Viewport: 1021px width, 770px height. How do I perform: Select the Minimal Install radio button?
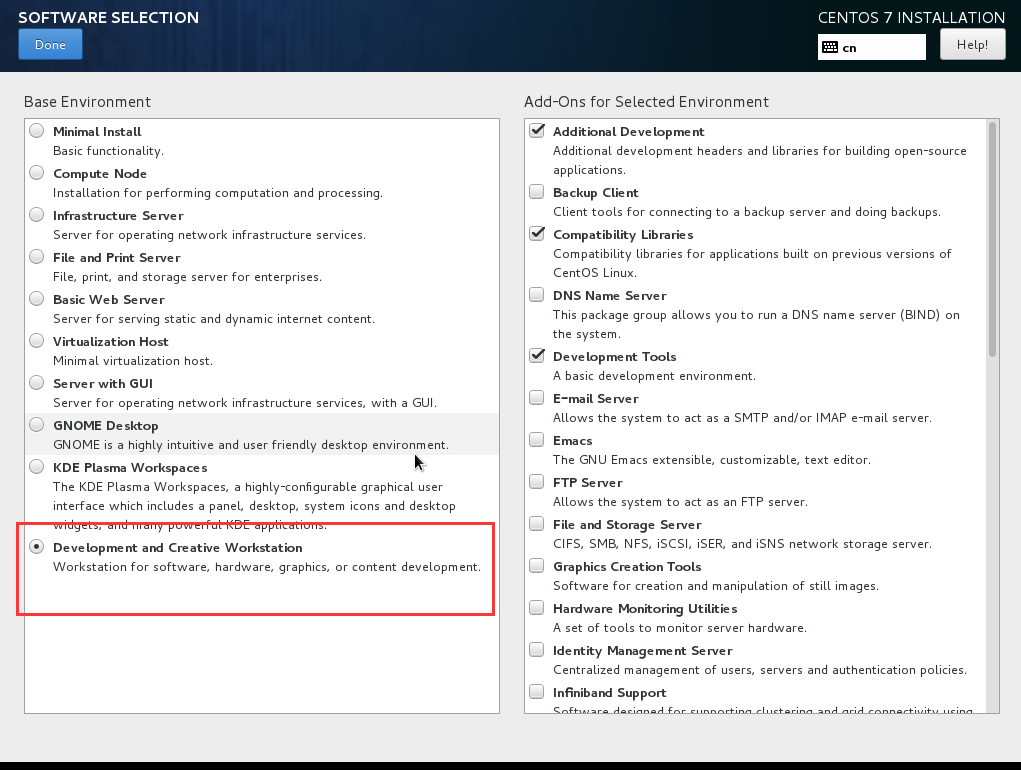pos(36,131)
